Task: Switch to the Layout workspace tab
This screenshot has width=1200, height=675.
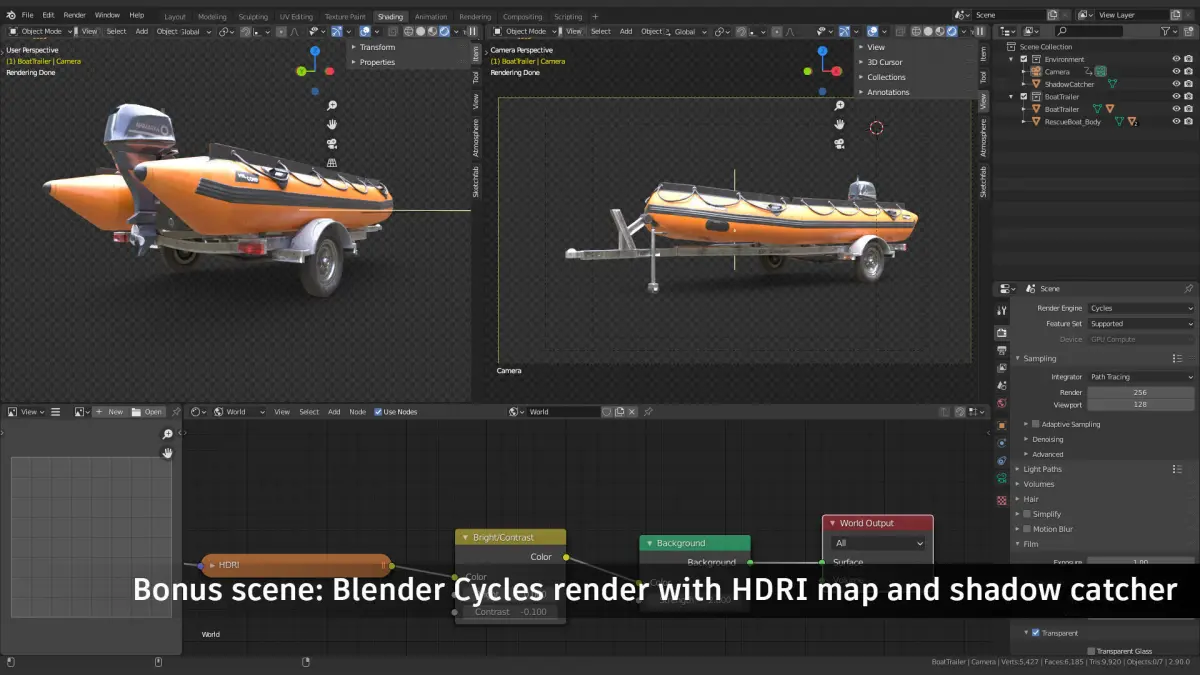Action: pyautogui.click(x=175, y=16)
